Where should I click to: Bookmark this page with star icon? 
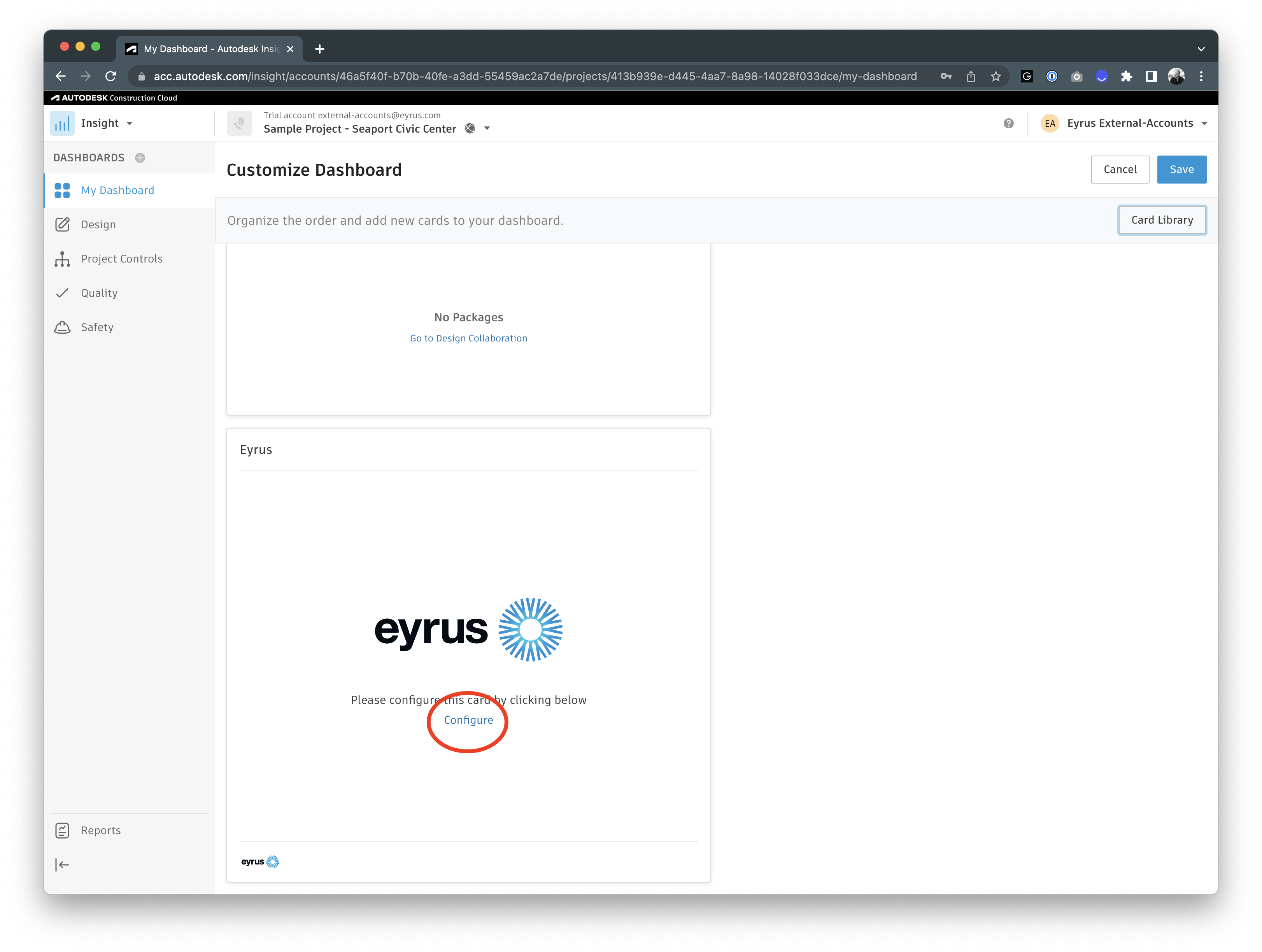996,77
